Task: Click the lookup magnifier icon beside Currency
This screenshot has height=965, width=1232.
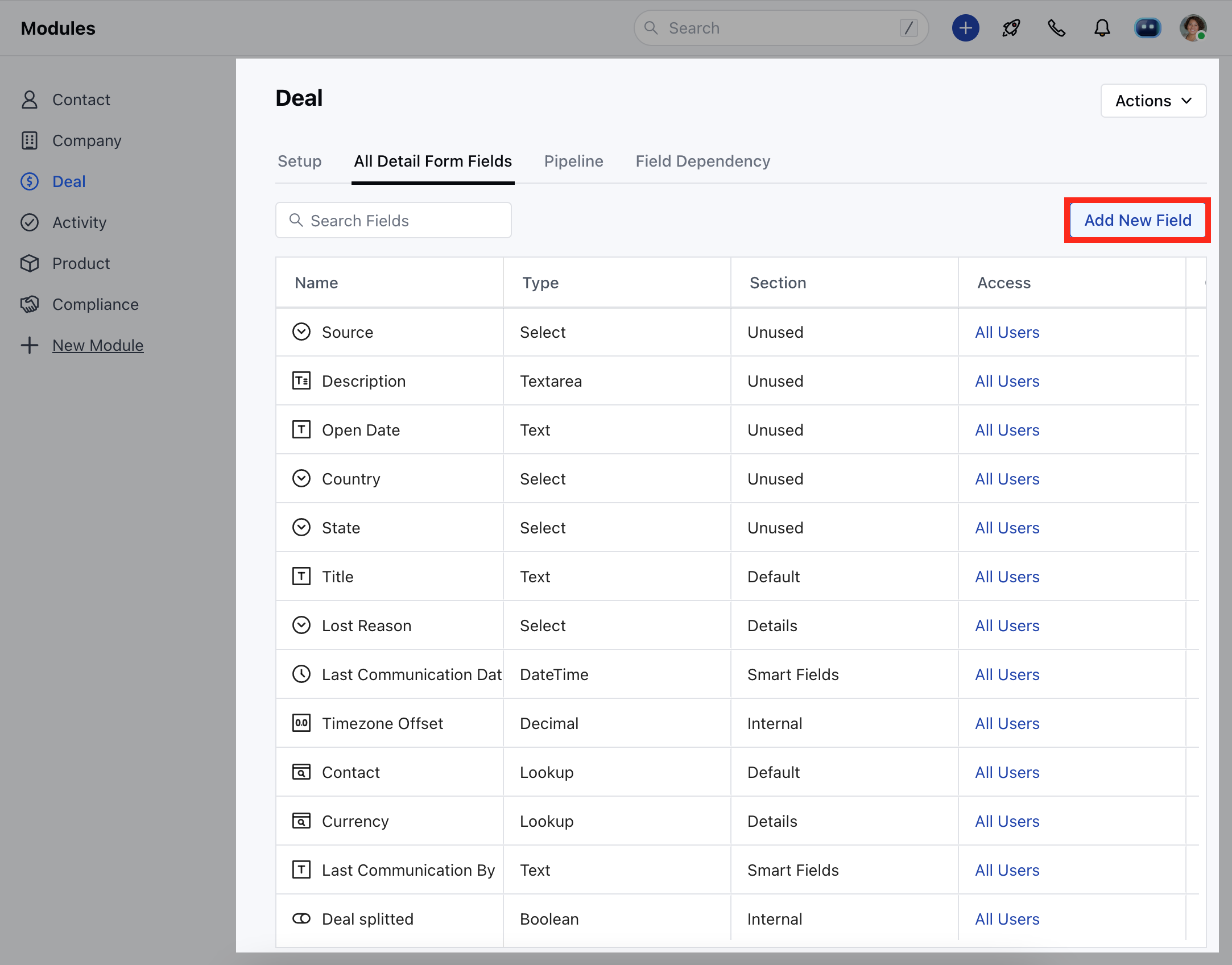Action: (301, 821)
